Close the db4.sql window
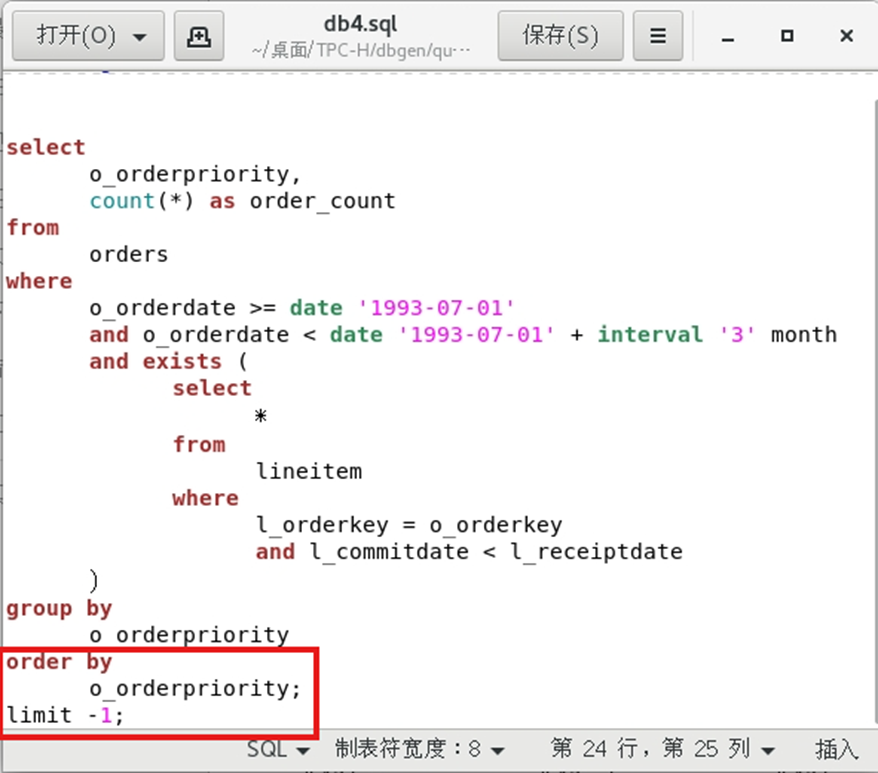Image resolution: width=878 pixels, height=773 pixels. (x=847, y=36)
